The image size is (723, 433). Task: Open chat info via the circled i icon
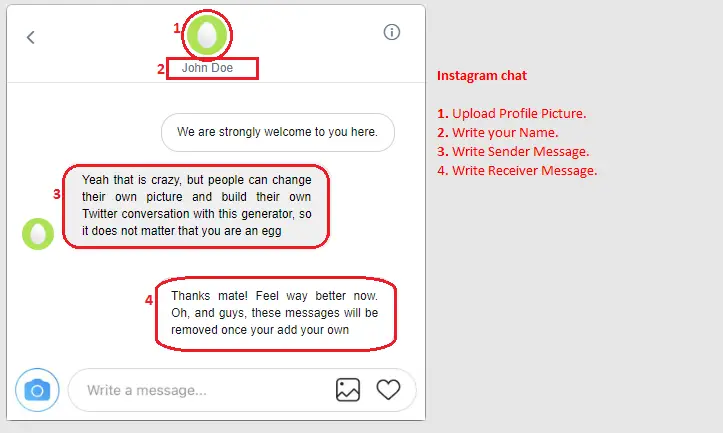click(x=391, y=32)
